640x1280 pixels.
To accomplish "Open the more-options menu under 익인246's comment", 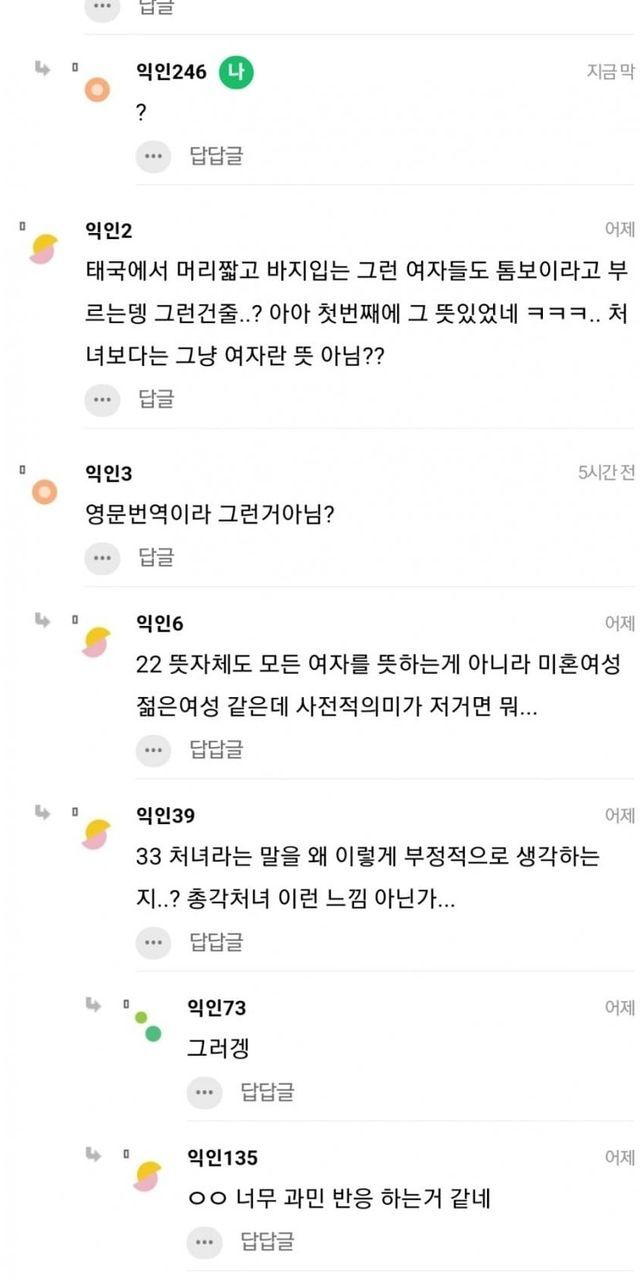I will pos(153,156).
